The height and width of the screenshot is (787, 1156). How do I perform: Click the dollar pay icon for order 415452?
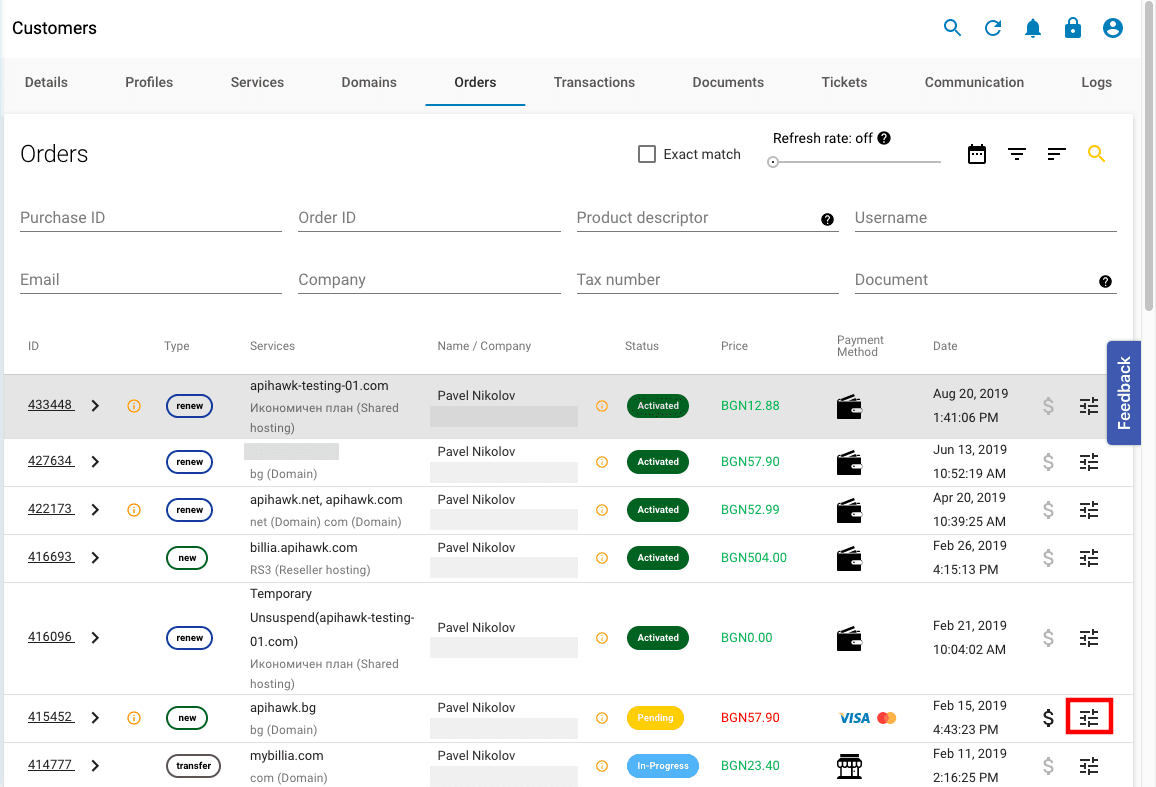pyautogui.click(x=1048, y=717)
